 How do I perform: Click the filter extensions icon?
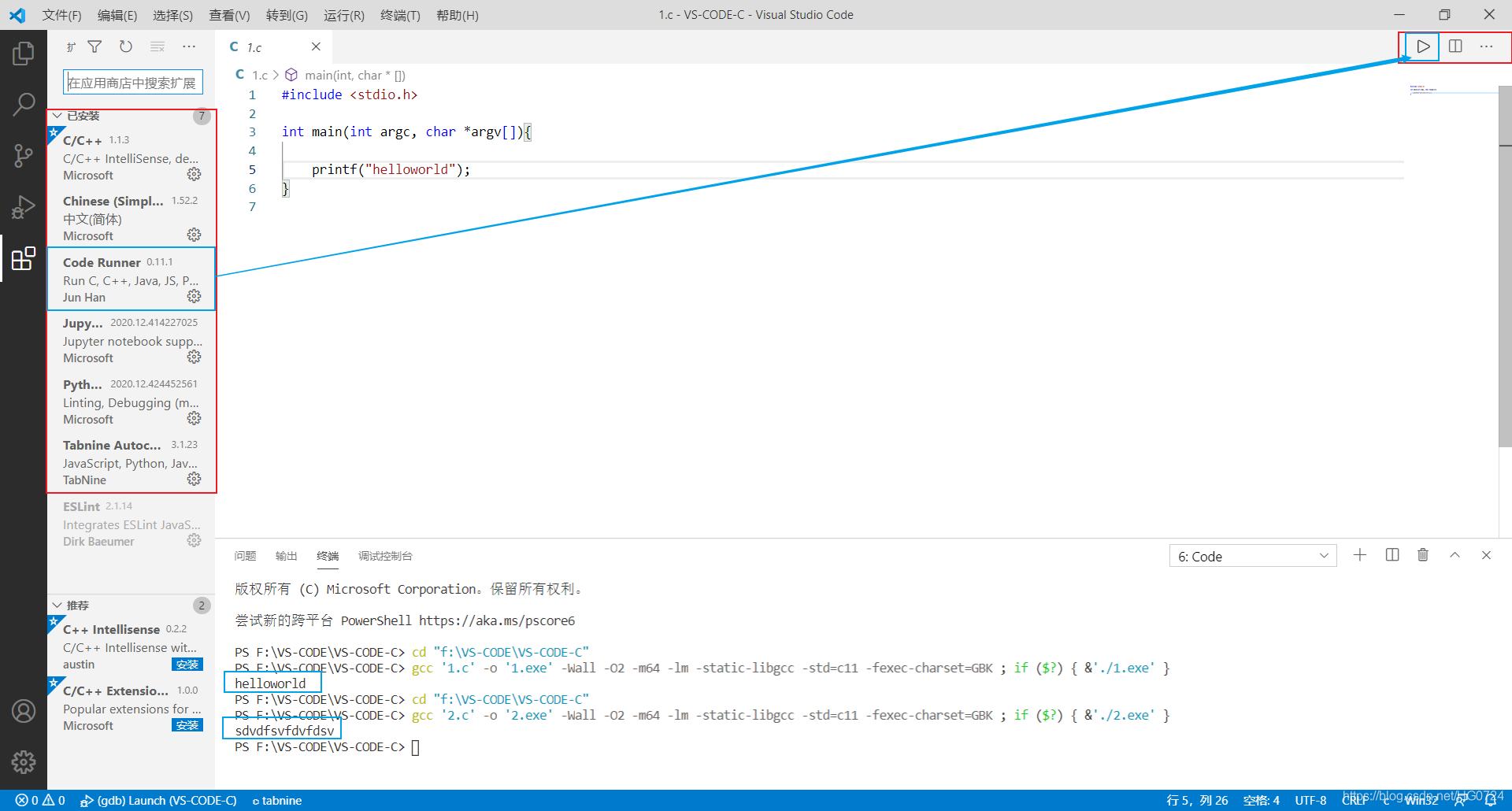(x=94, y=46)
